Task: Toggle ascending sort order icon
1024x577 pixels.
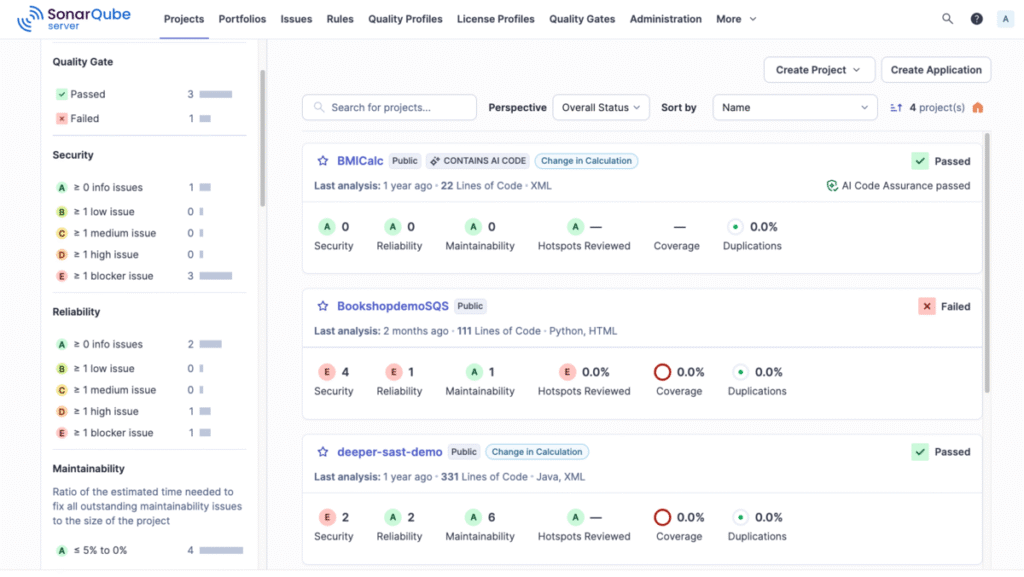Action: click(x=895, y=108)
